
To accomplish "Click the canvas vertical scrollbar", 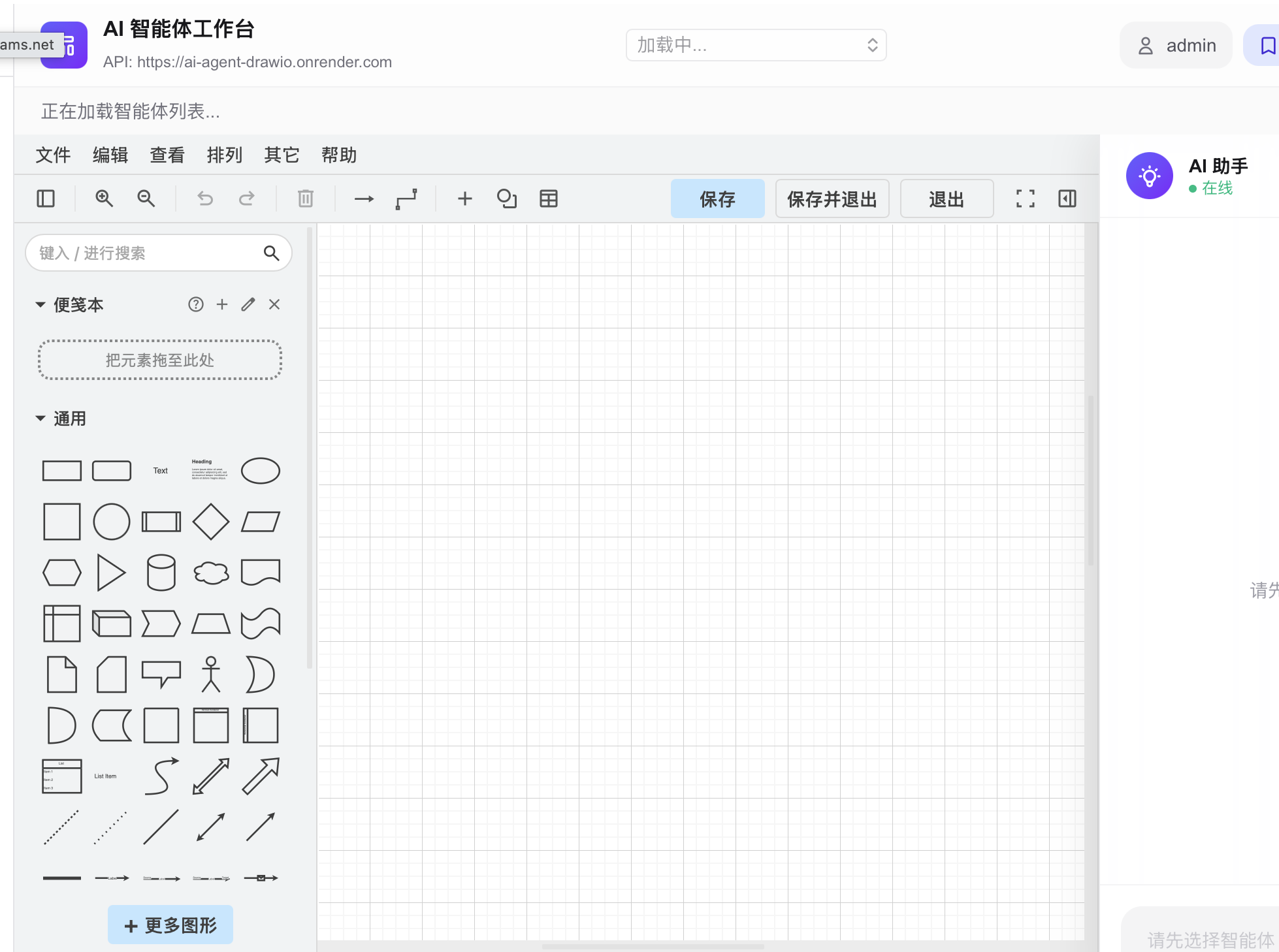I will [x=1091, y=480].
